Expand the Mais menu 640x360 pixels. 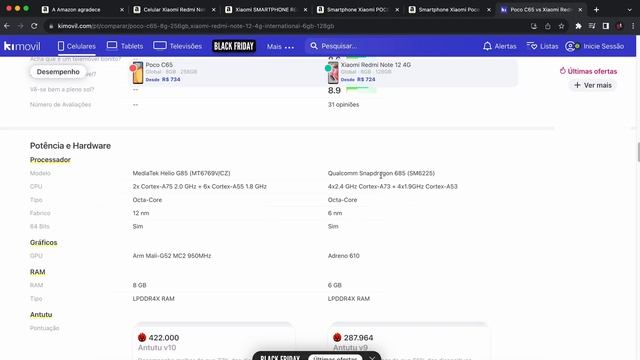280,47
